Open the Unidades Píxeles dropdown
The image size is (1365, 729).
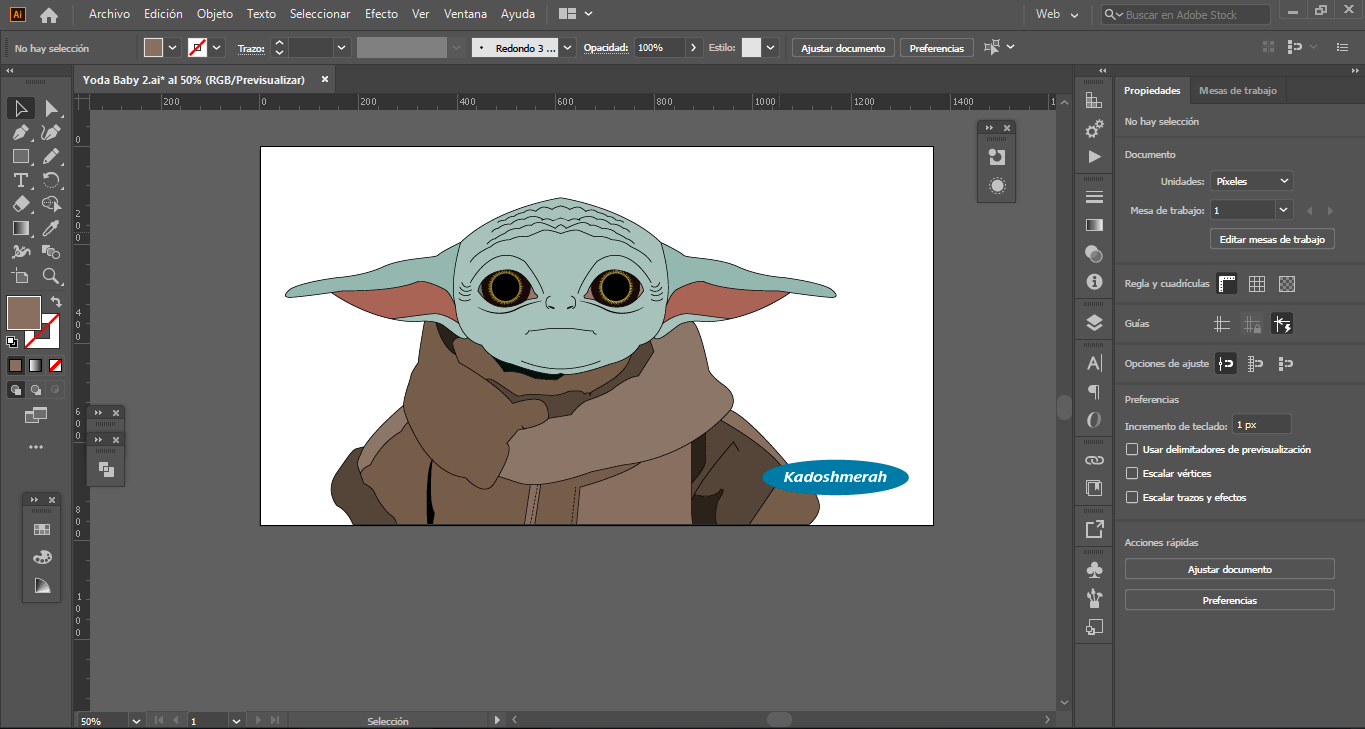point(1251,181)
